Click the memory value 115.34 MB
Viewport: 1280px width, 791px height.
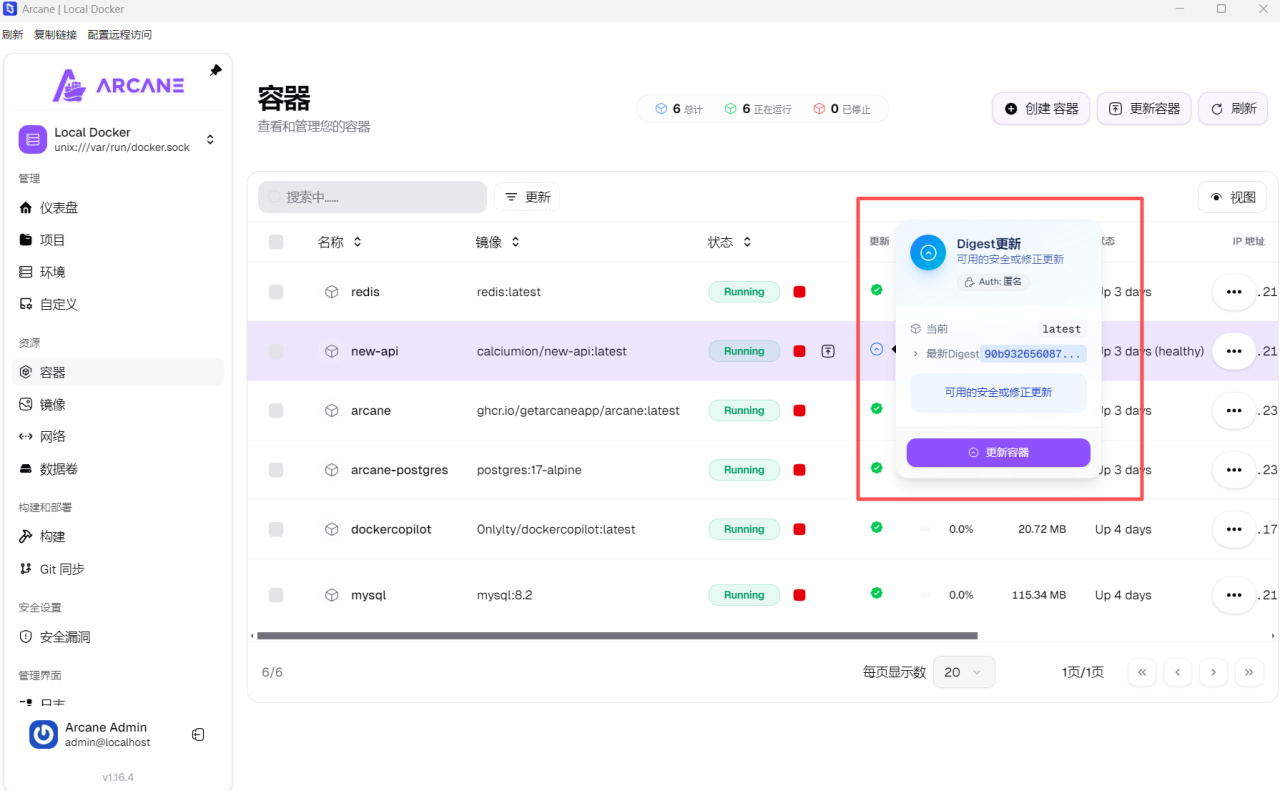point(1039,595)
